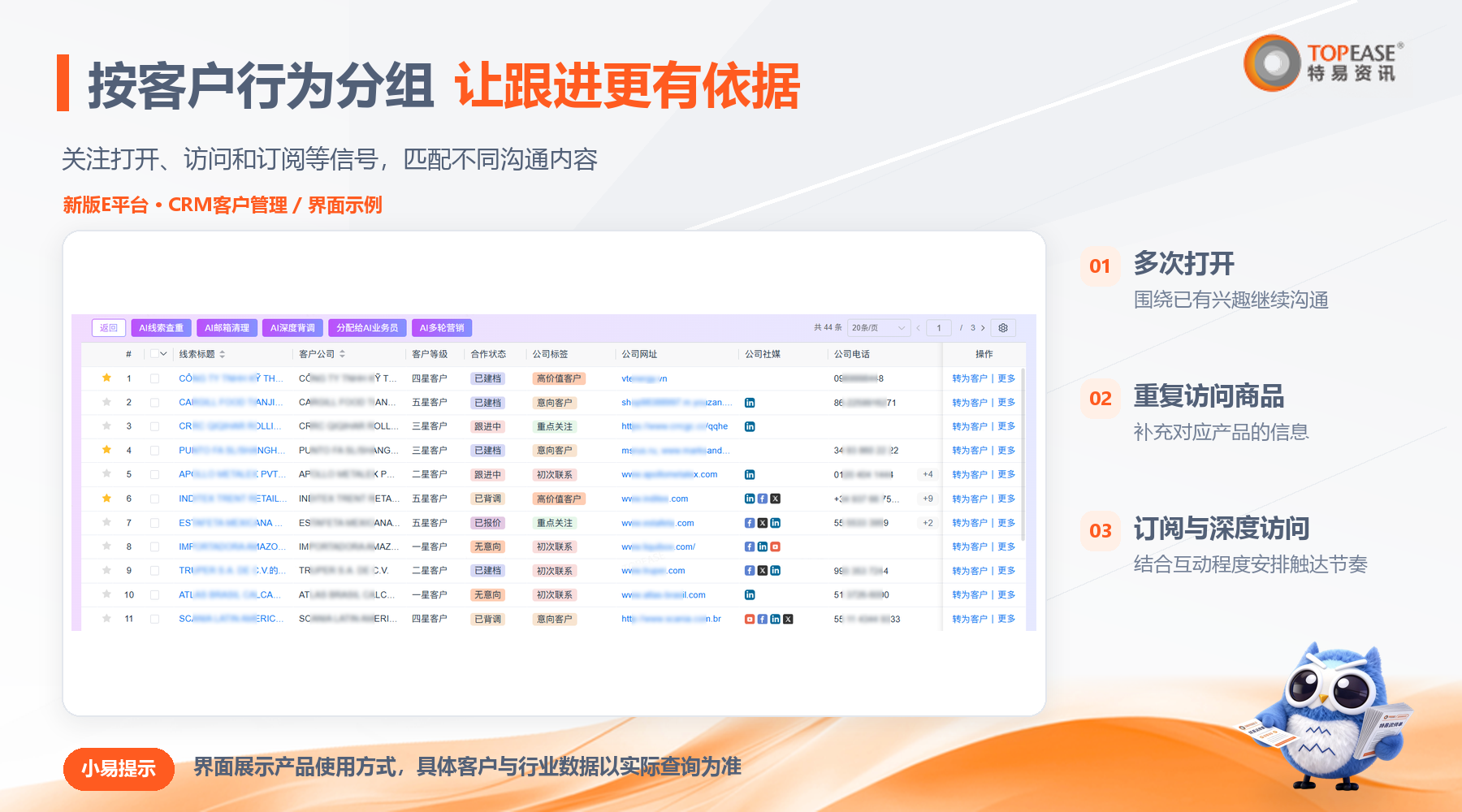Open the Facebook icon in row 7

coord(750,523)
